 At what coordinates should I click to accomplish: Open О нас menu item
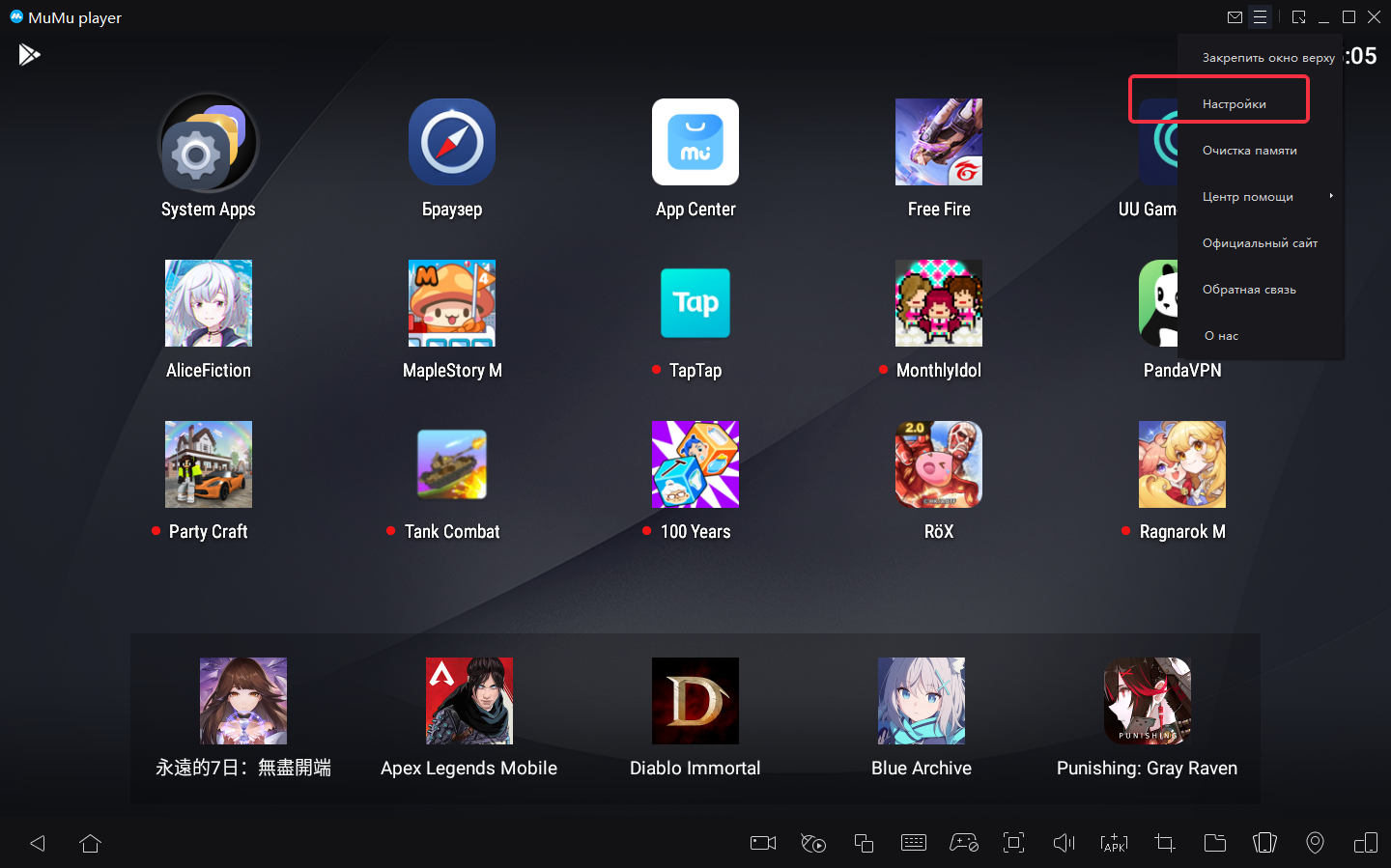click(1262, 336)
